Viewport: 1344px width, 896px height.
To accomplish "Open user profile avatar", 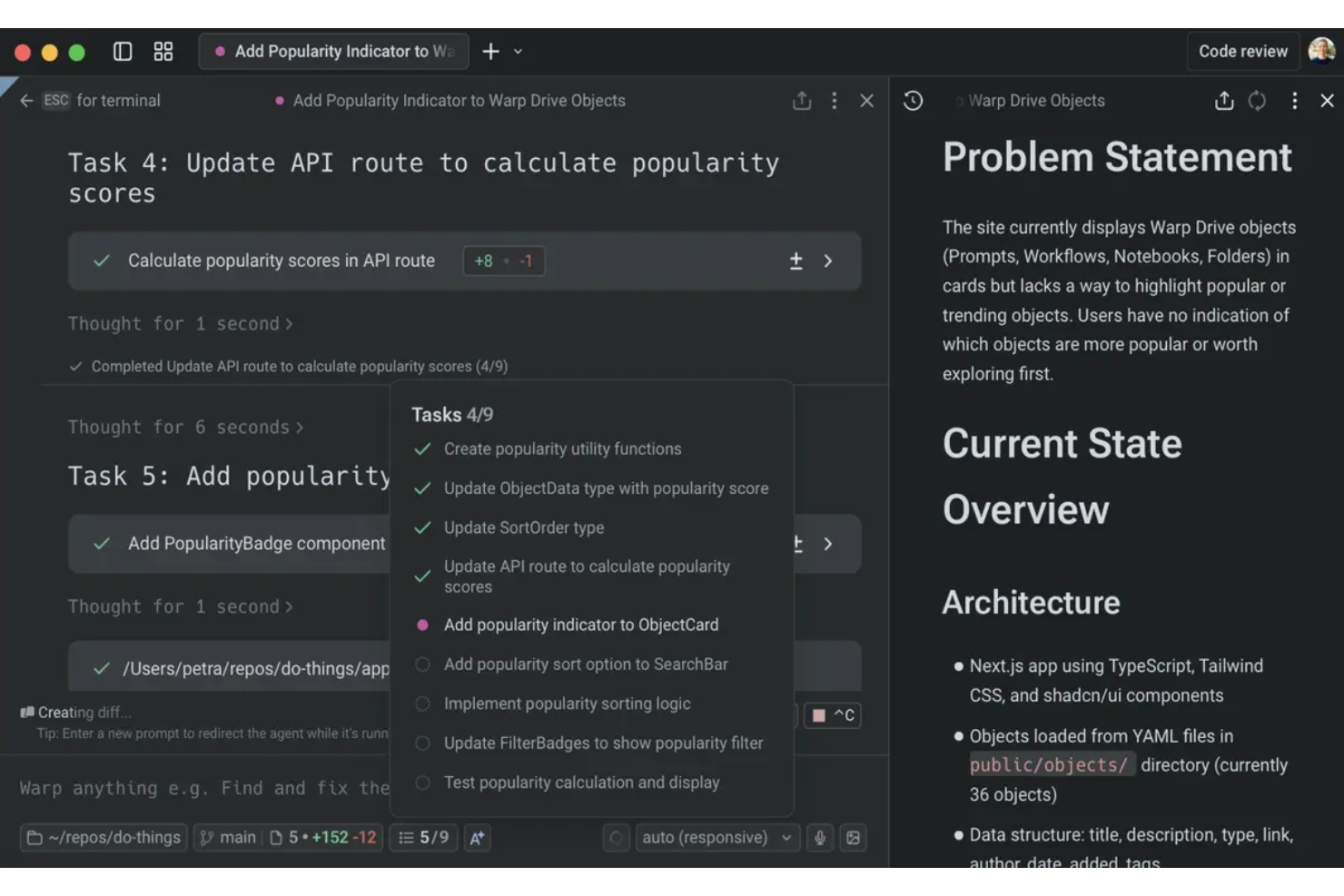I will pyautogui.click(x=1322, y=52).
